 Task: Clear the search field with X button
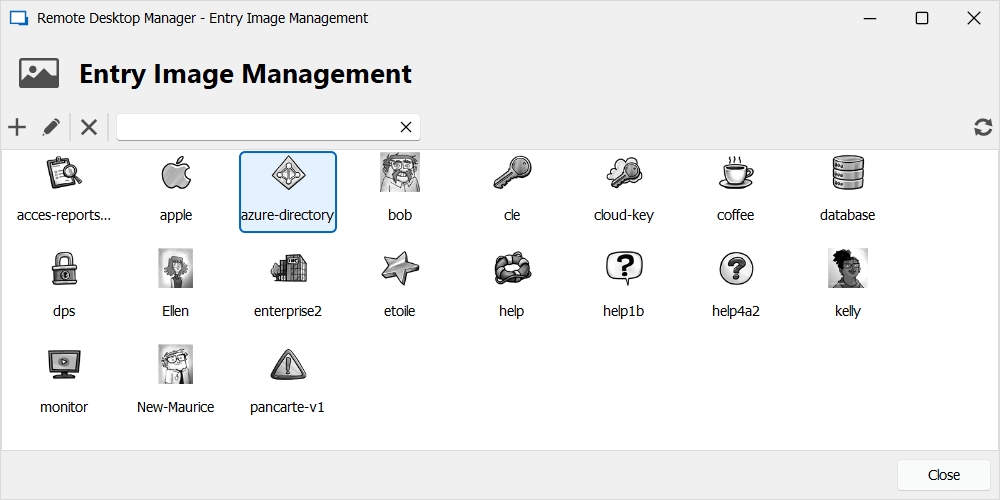pyautogui.click(x=406, y=127)
